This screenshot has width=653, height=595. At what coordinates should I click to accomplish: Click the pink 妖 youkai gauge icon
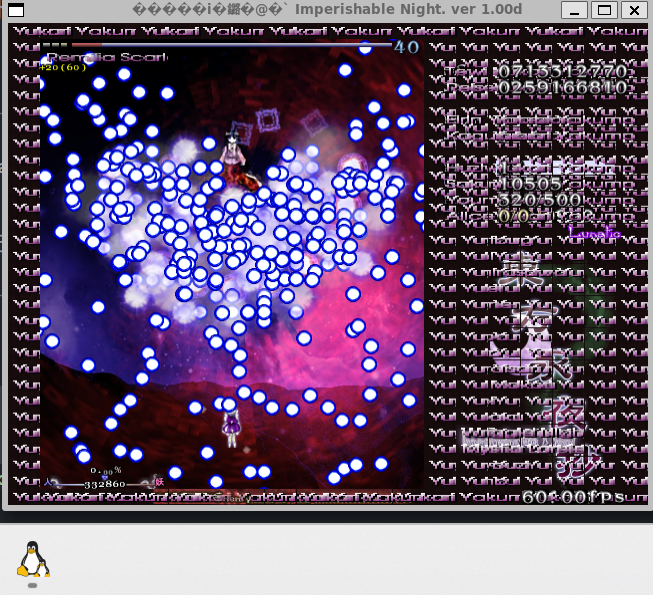[x=160, y=482]
